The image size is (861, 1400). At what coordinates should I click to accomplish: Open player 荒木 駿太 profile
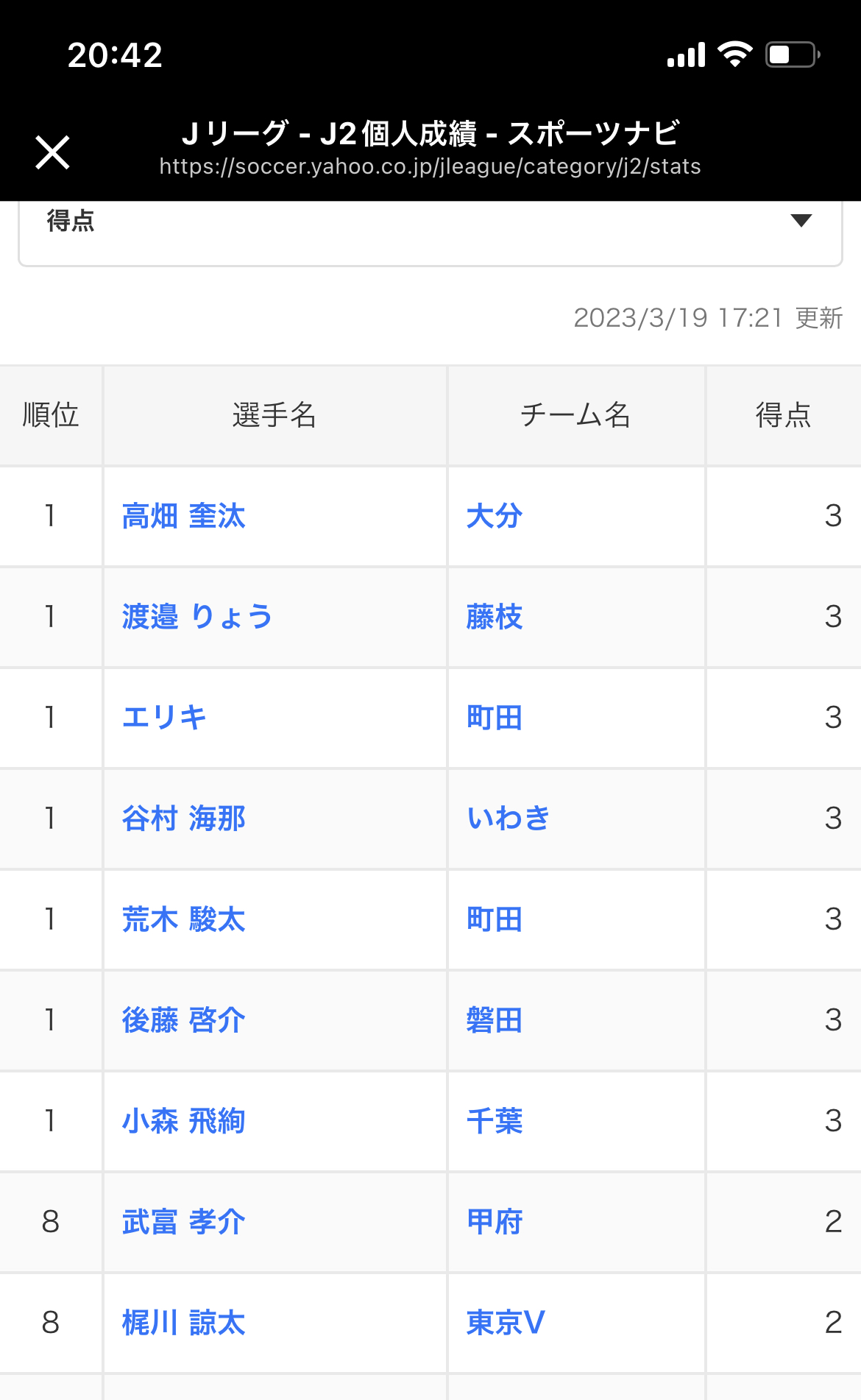point(183,919)
